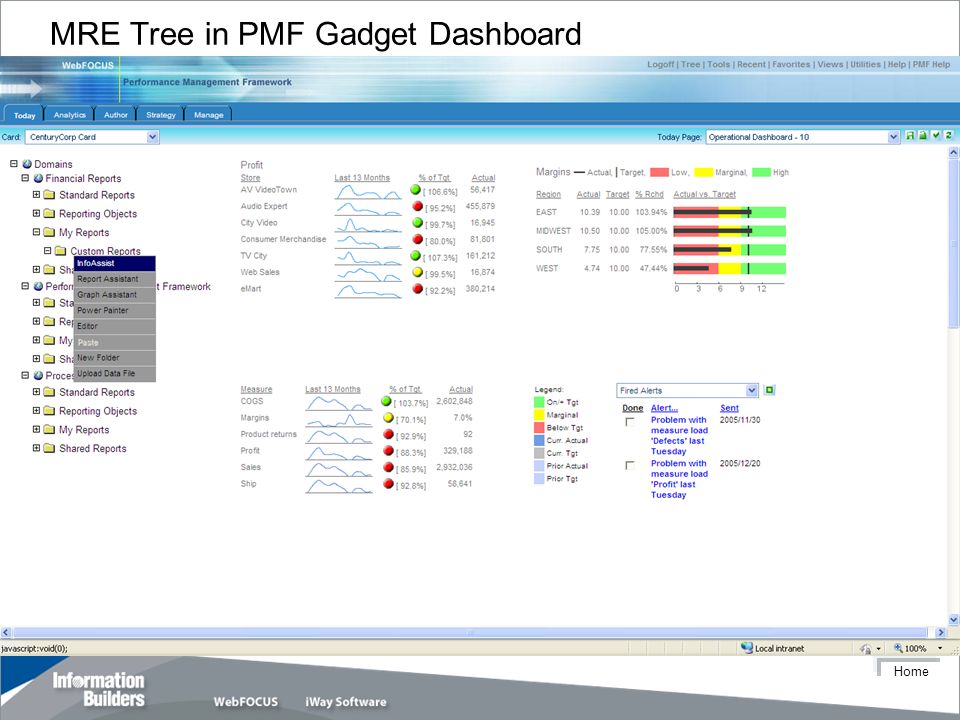Choose New Folder from context menu
Screen dimensions: 960x720
[114, 358]
